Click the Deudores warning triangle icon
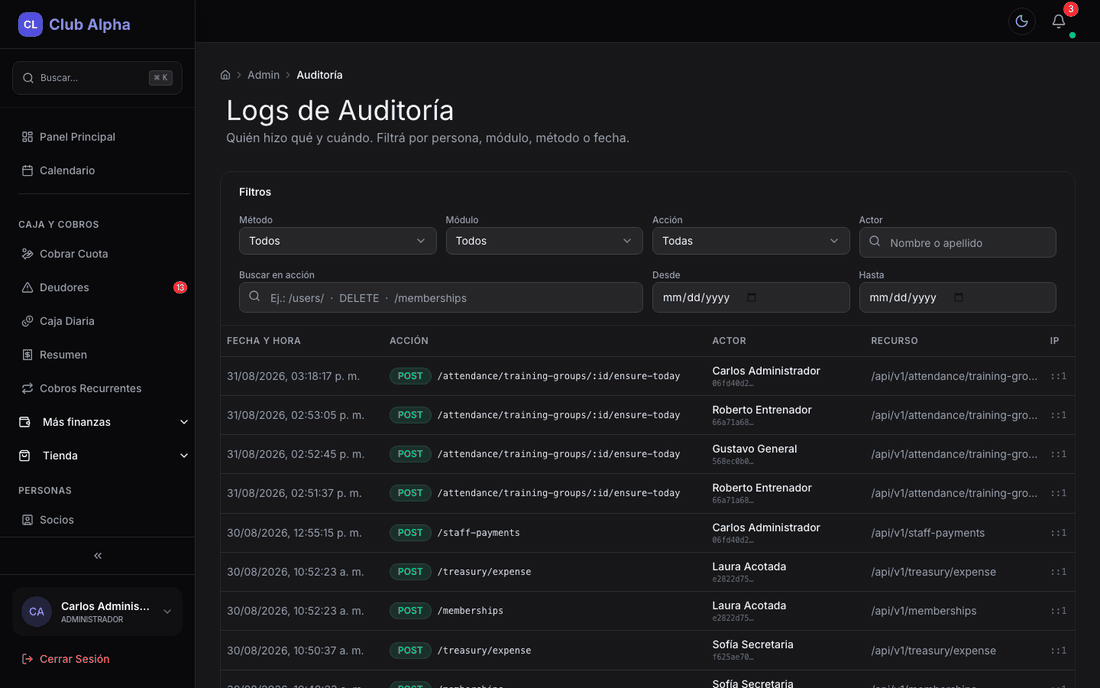 (27, 288)
